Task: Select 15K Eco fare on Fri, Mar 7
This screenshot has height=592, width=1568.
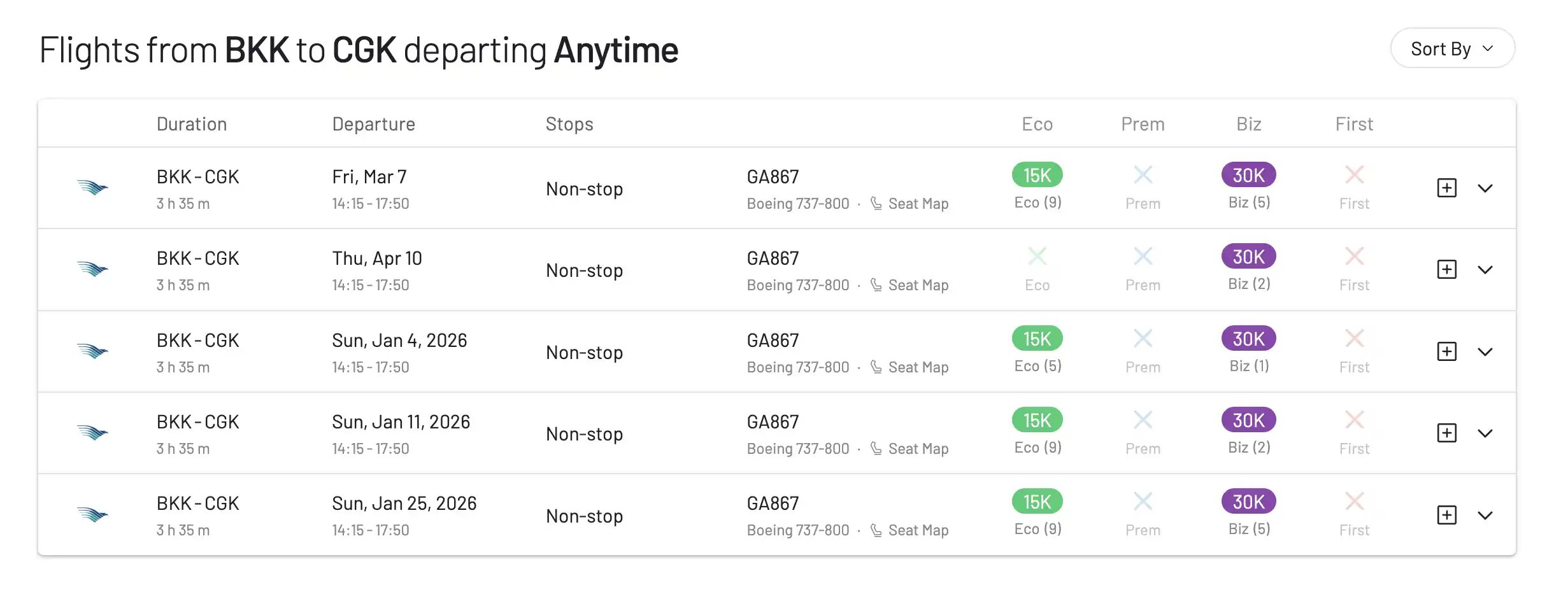Action: (1037, 175)
